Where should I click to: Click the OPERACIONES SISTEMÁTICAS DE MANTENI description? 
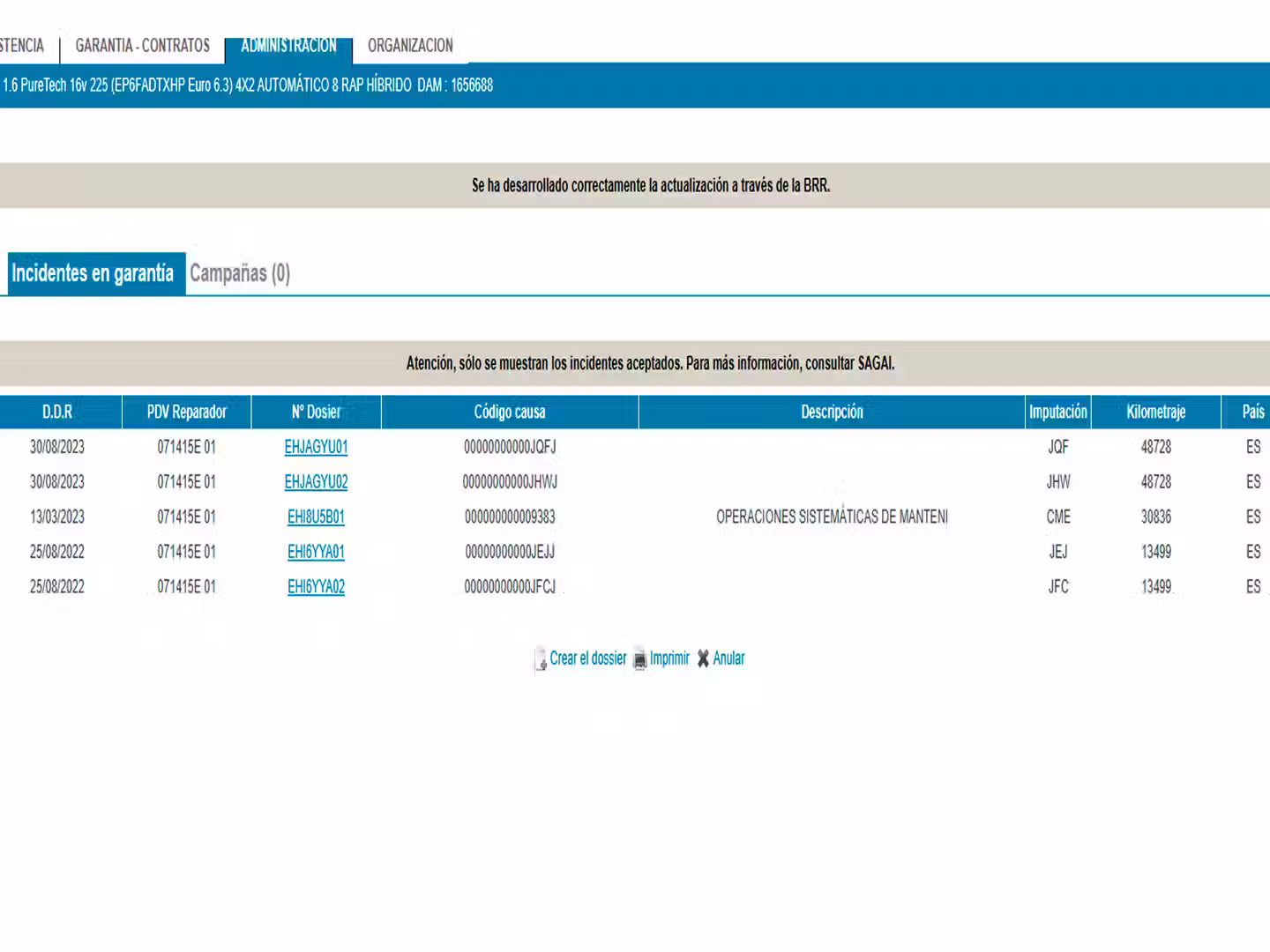tap(832, 517)
